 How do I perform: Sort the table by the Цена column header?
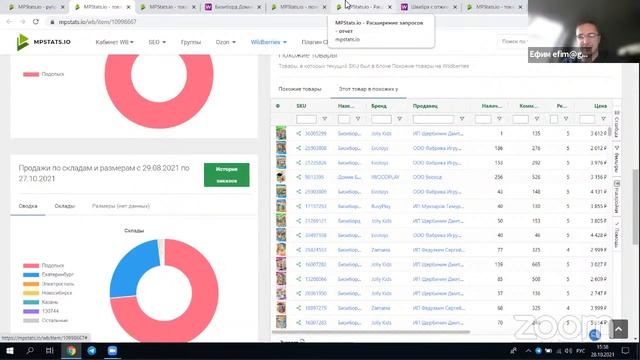[x=600, y=106]
